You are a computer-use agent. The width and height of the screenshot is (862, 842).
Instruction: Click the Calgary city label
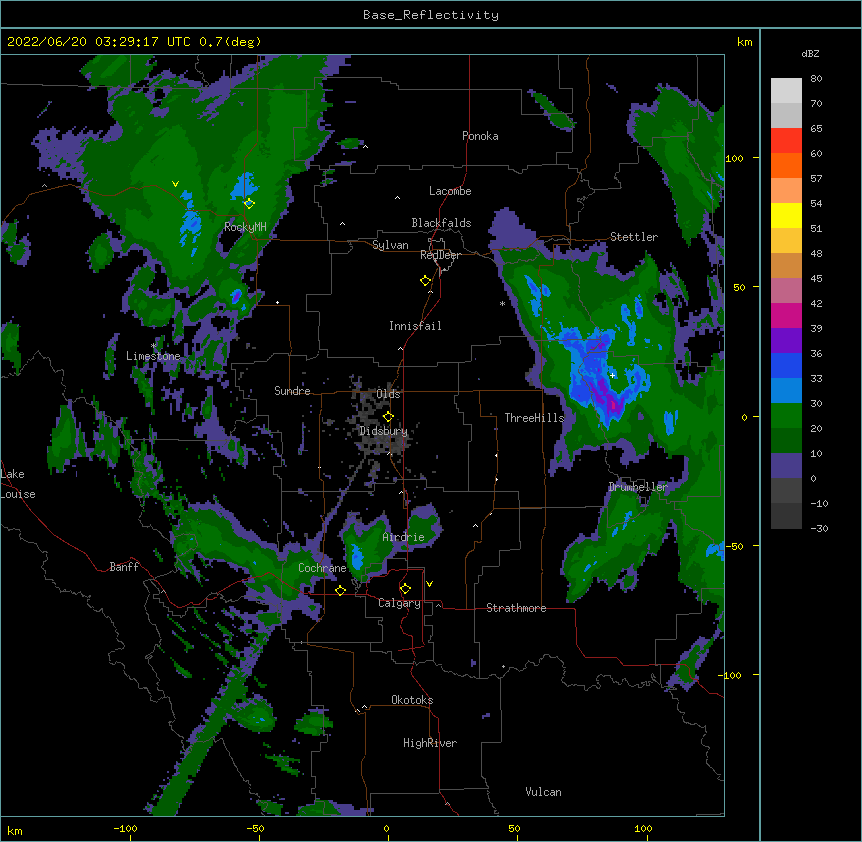point(399,603)
